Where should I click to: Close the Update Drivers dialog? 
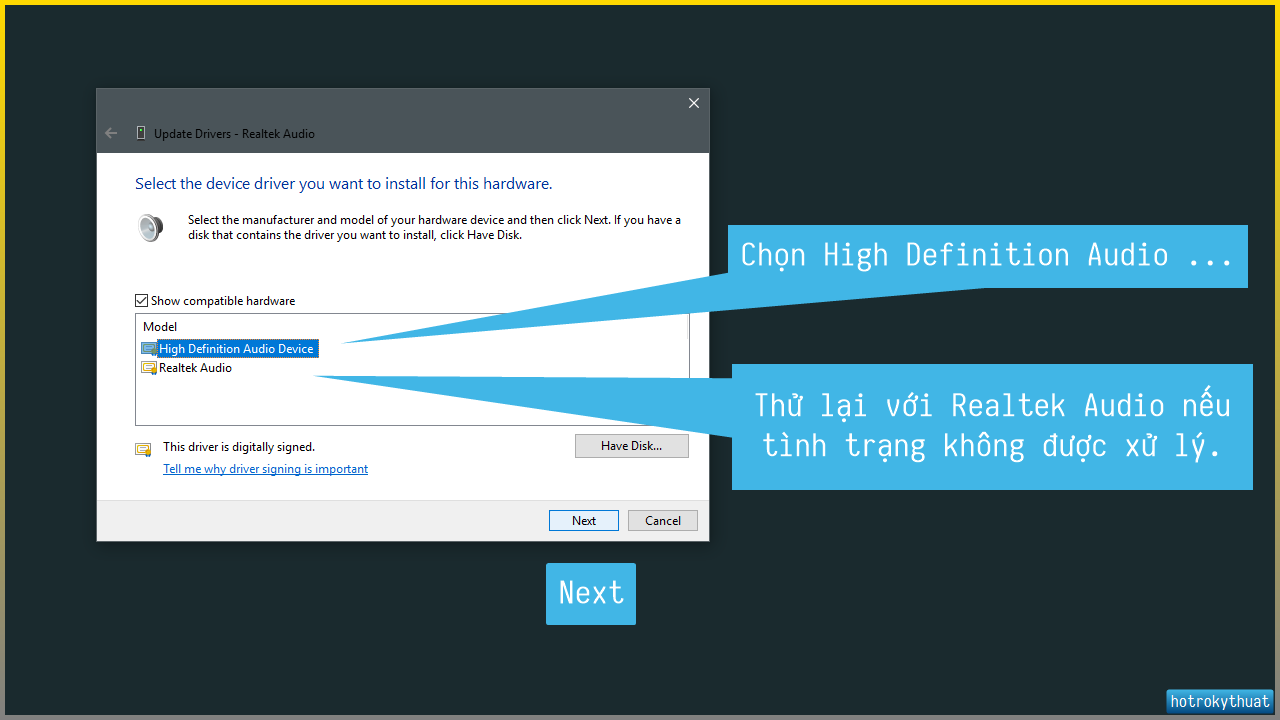(x=694, y=103)
